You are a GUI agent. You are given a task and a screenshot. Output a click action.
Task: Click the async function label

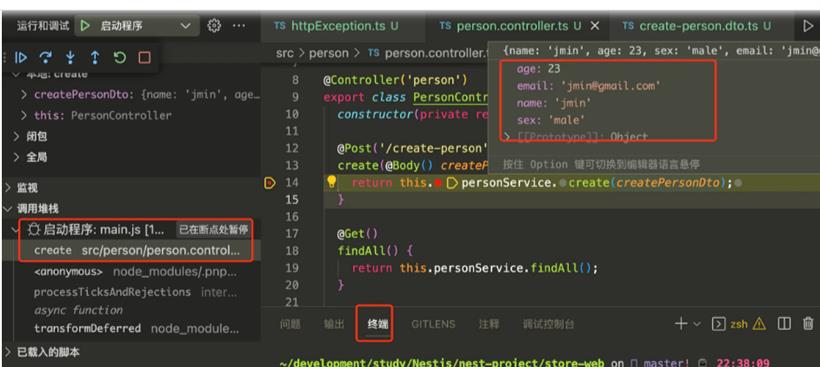(78, 310)
